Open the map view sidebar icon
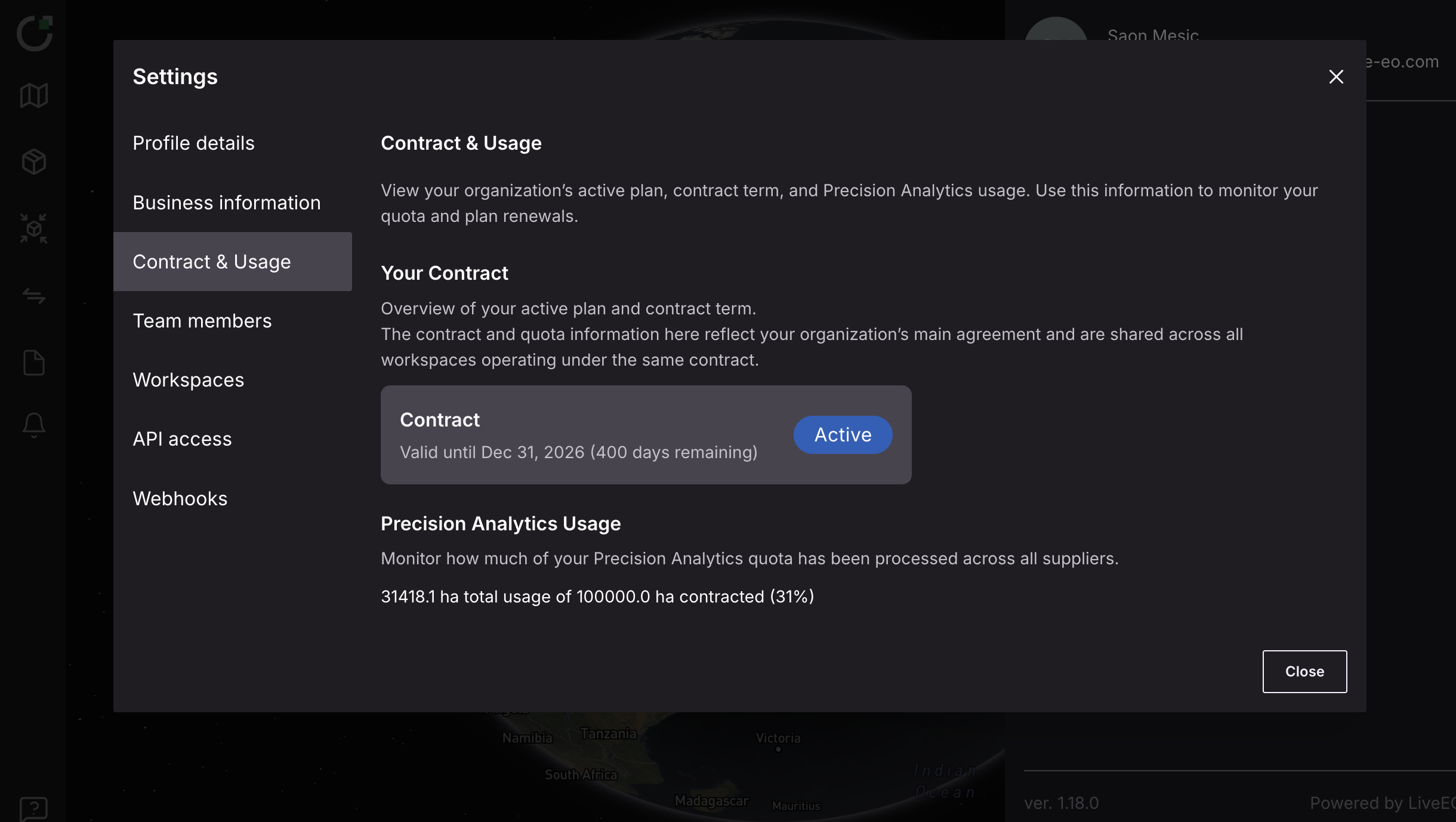The height and width of the screenshot is (822, 1456). click(34, 95)
